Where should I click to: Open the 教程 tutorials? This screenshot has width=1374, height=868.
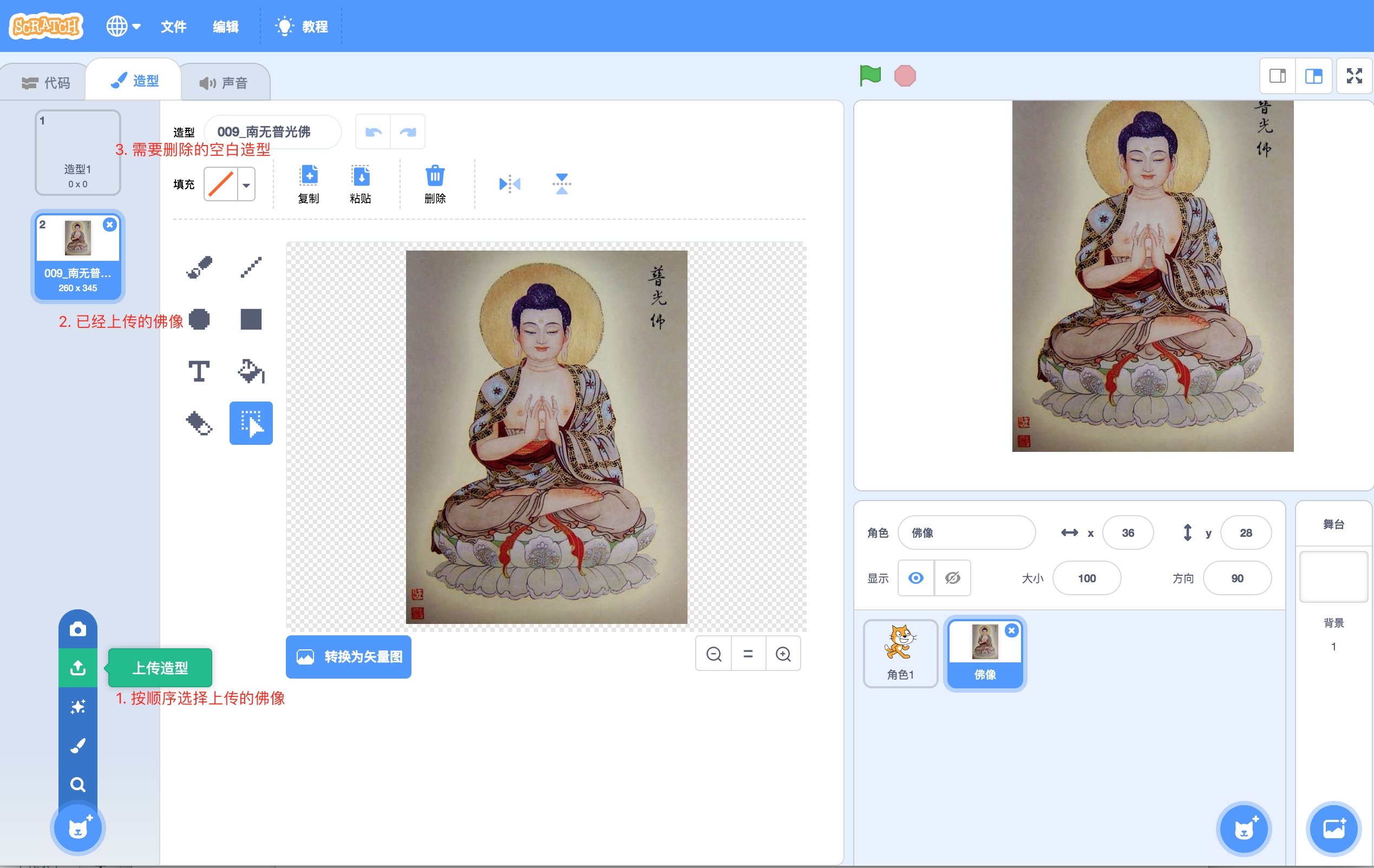point(302,27)
